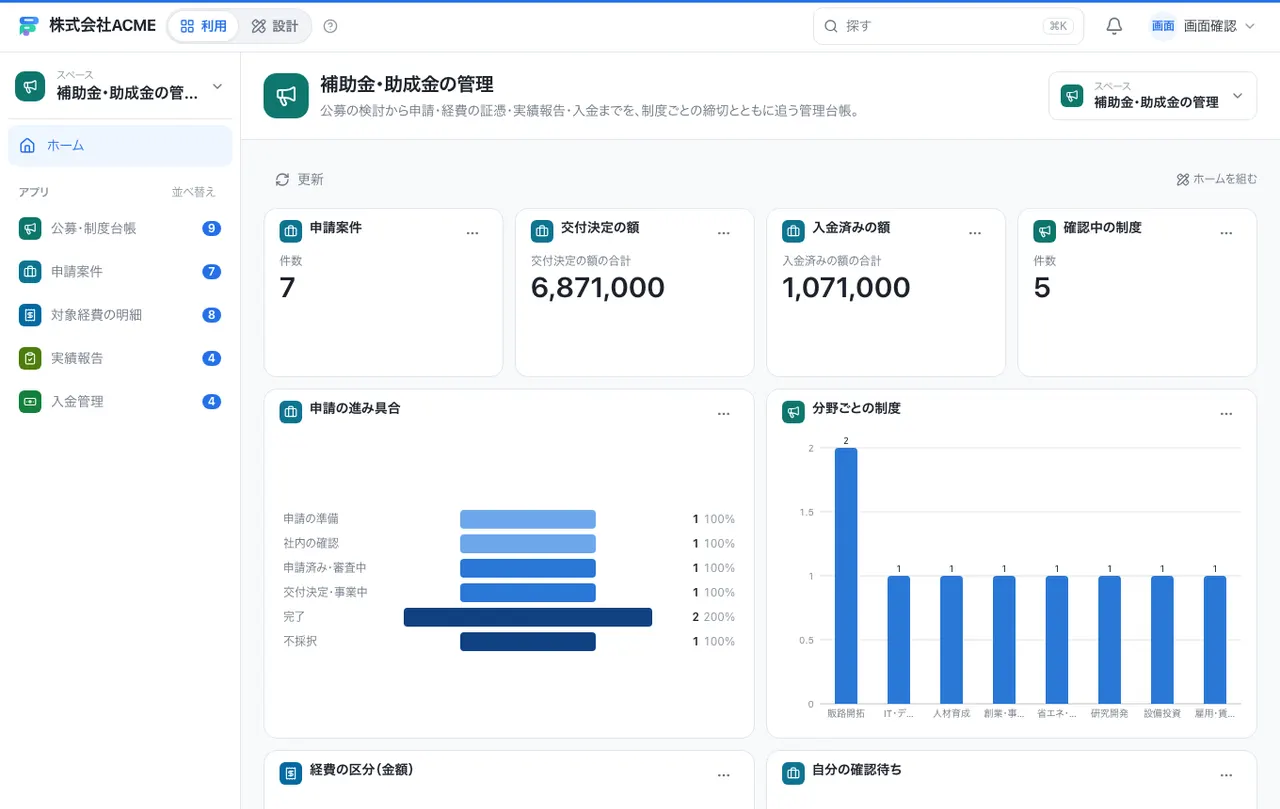Image resolution: width=1280 pixels, height=809 pixels.
Task: Open the help question mark icon
Action: point(331,26)
